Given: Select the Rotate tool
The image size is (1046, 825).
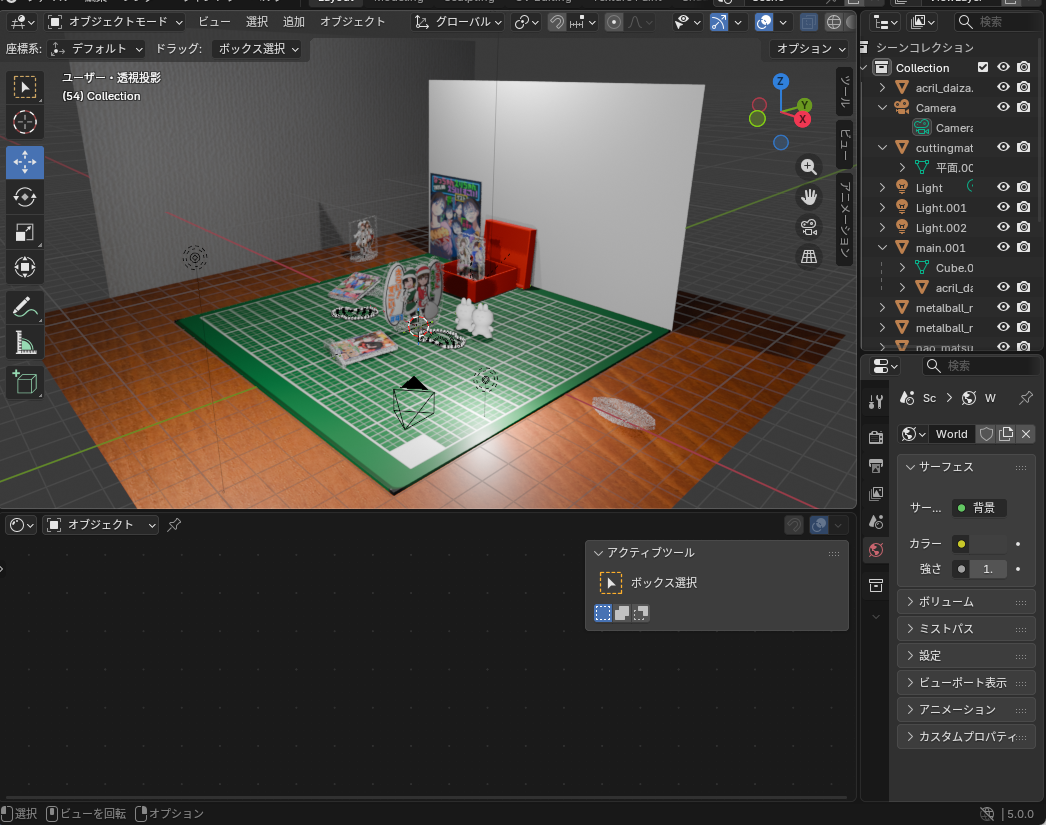Looking at the screenshot, I should [x=25, y=197].
